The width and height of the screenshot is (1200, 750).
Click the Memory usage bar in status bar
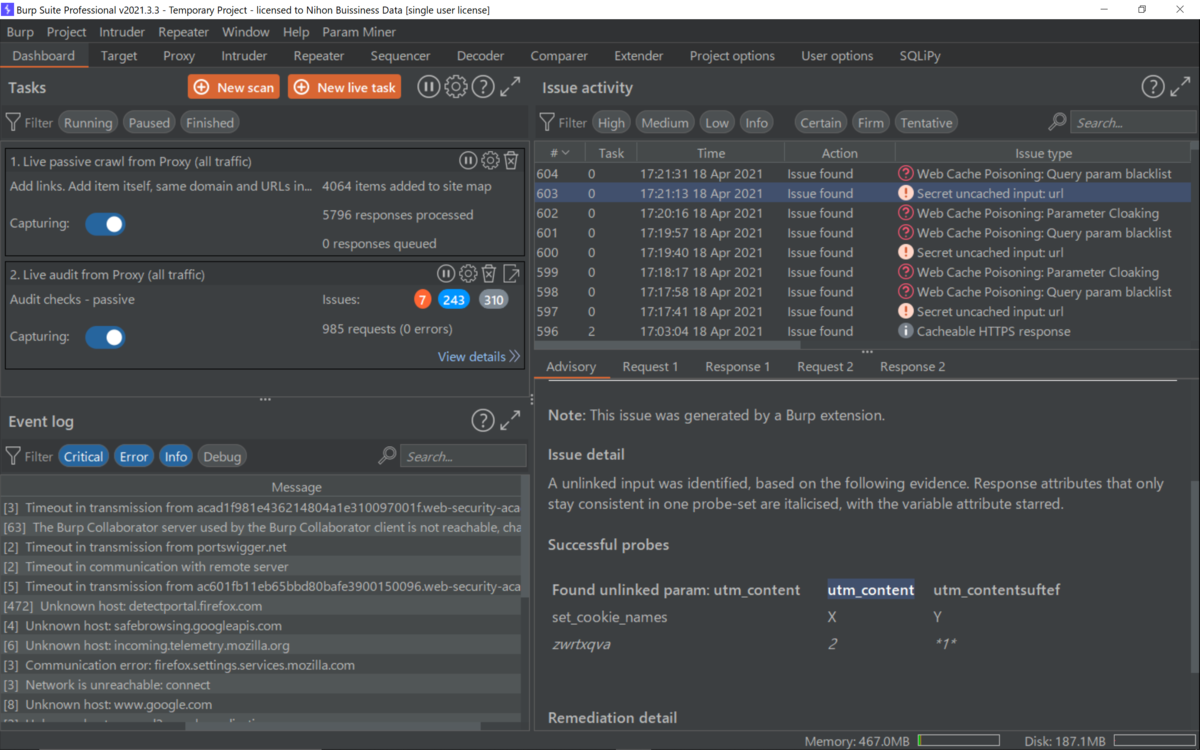pos(957,741)
